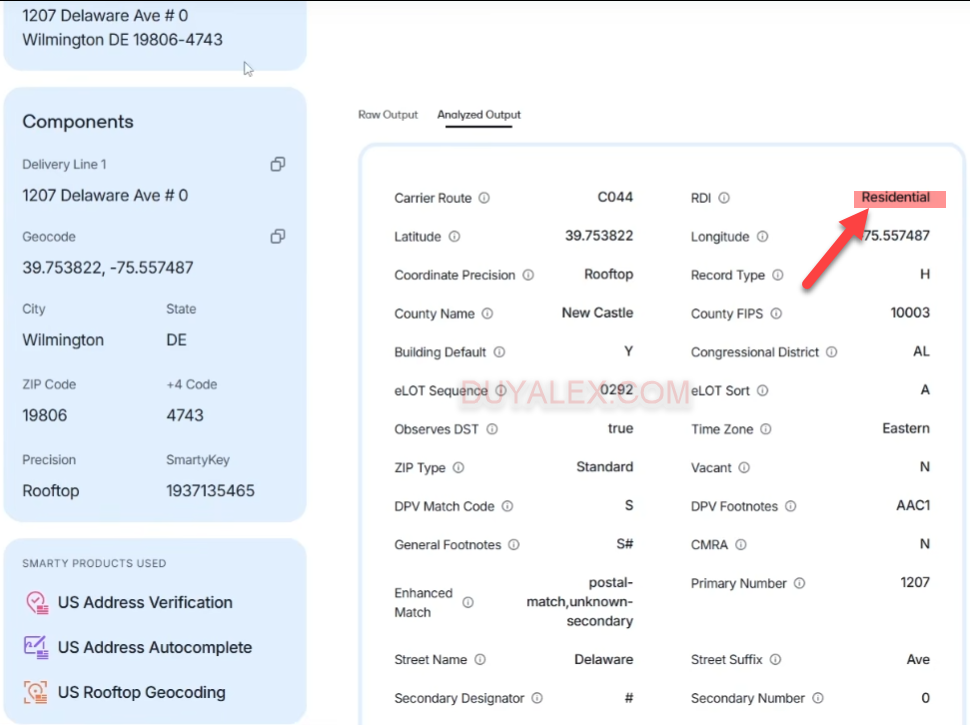This screenshot has width=970, height=725.
Task: Show info for Congressional District
Action: 832,352
